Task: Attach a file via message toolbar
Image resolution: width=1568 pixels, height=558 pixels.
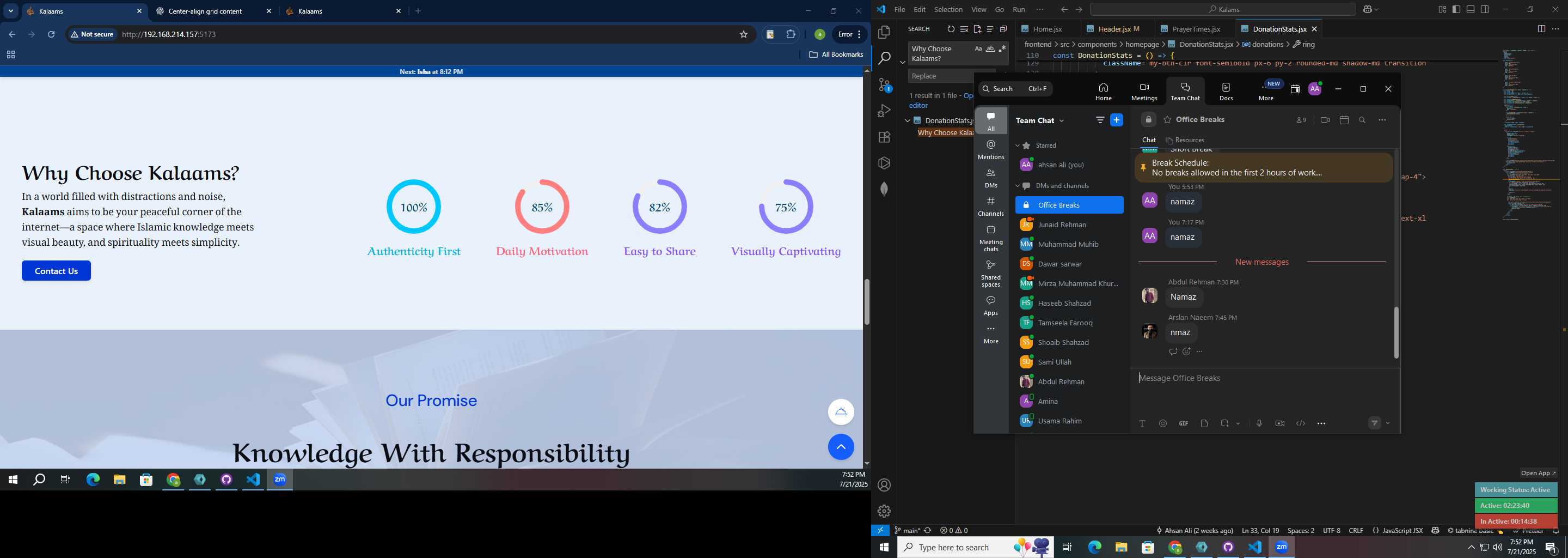Action: [x=1204, y=423]
